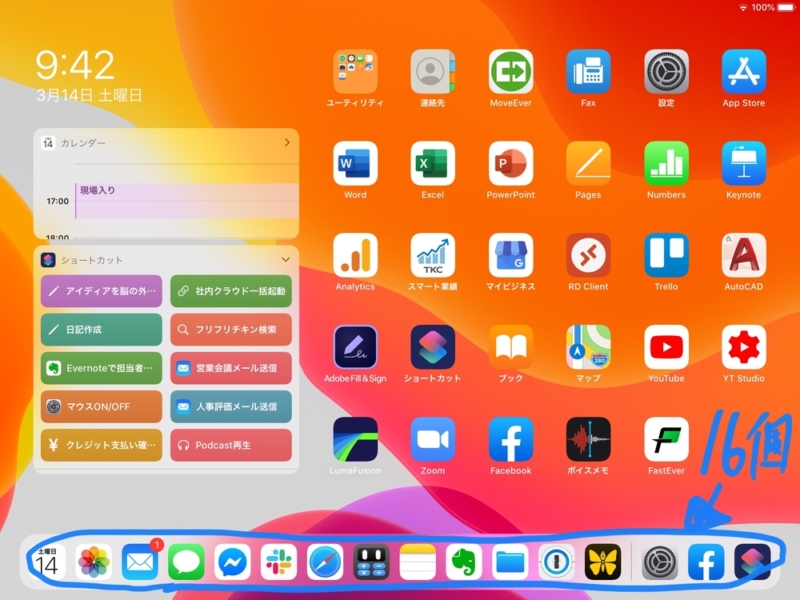Tap the 9:42 clock display
The image size is (800, 600).
click(x=75, y=65)
